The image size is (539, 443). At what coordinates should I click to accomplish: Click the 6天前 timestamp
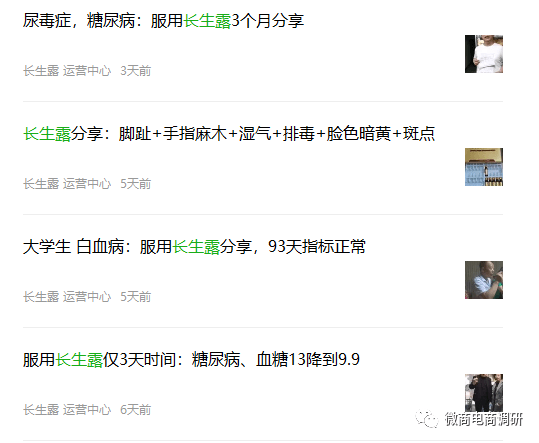tap(135, 410)
